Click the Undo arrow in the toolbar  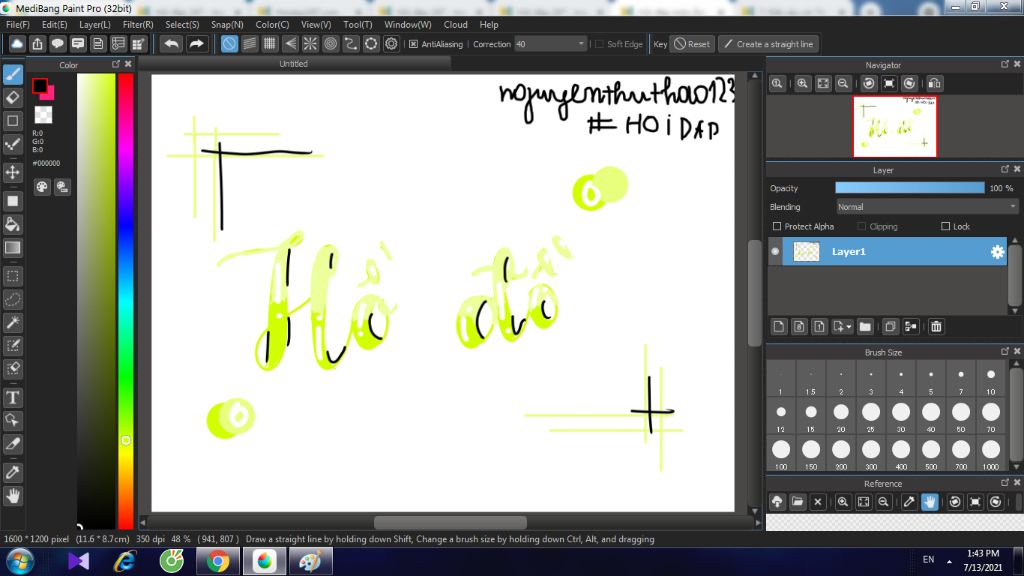[x=172, y=44]
